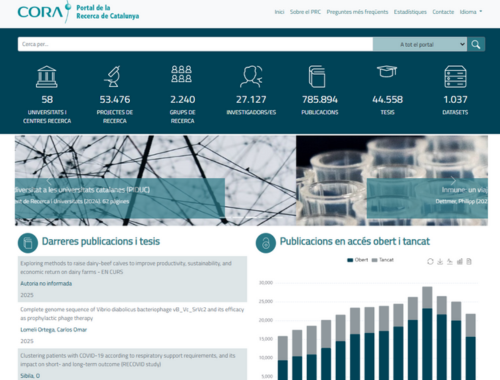
Task: Open the Datasets server icon
Action: point(455,77)
